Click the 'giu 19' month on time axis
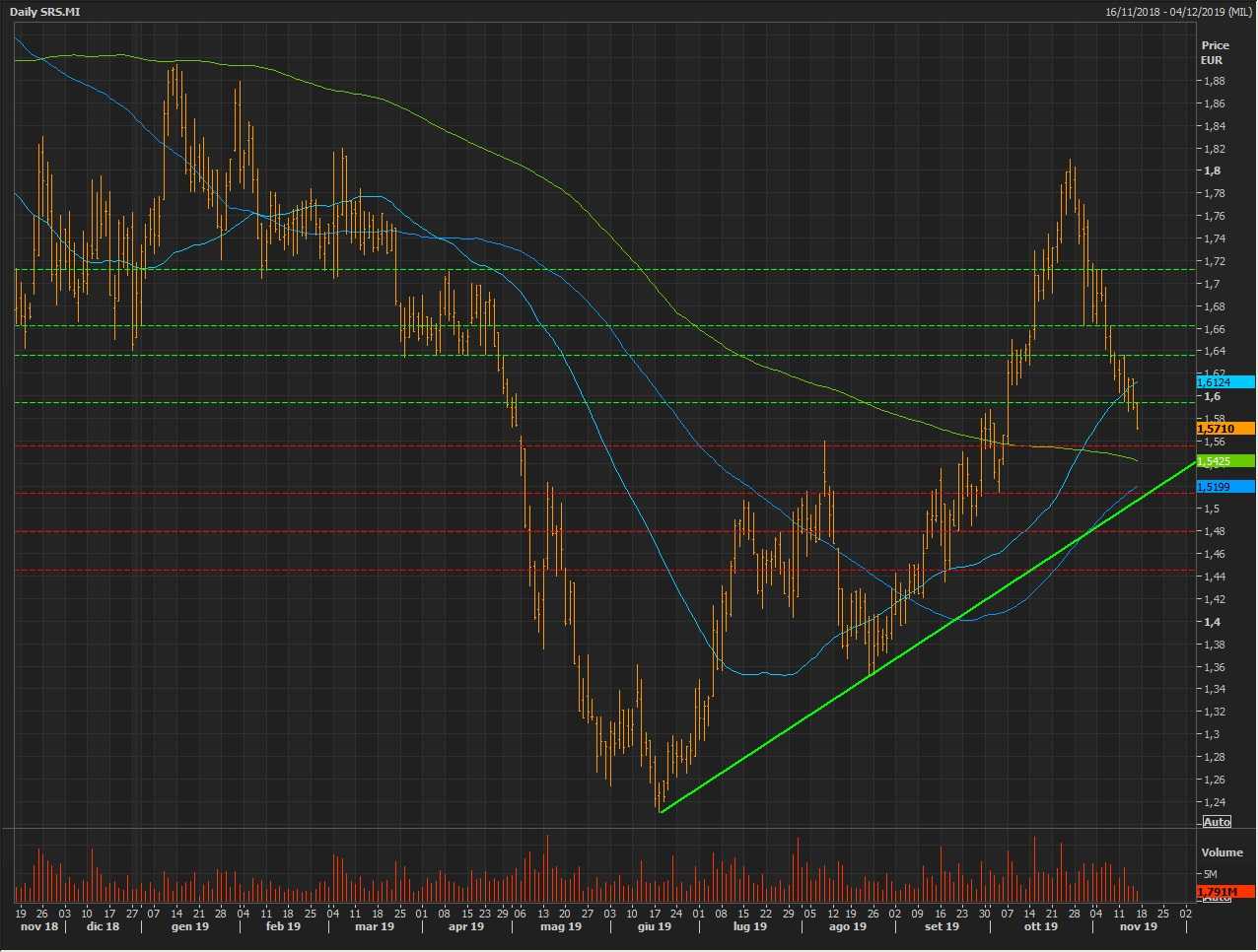 tap(655, 926)
